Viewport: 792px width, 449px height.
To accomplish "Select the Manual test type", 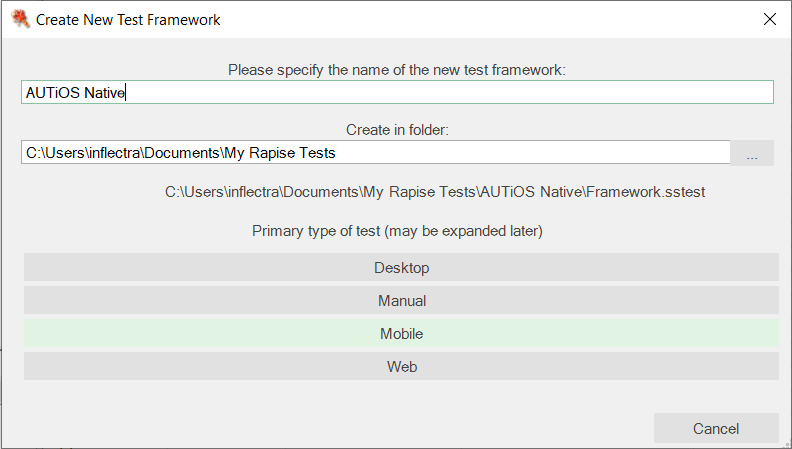I will click(x=401, y=301).
